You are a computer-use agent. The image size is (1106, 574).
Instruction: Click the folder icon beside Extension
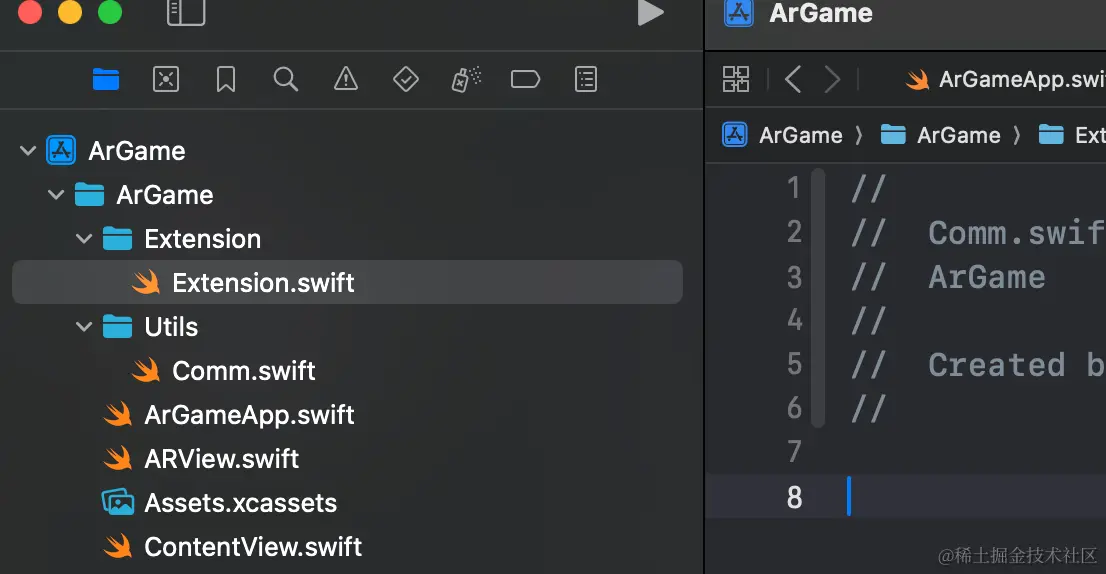tap(117, 239)
